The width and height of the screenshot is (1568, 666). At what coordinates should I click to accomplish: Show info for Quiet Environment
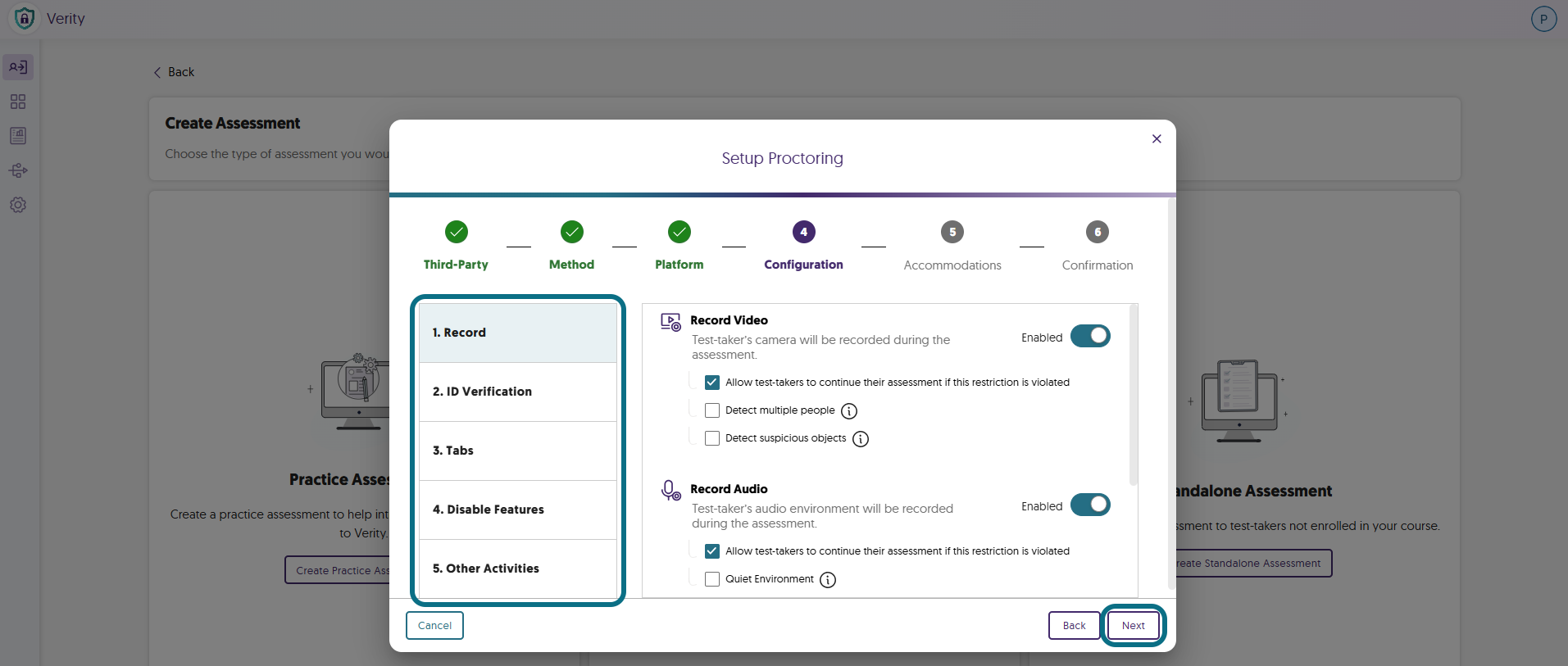click(x=828, y=580)
